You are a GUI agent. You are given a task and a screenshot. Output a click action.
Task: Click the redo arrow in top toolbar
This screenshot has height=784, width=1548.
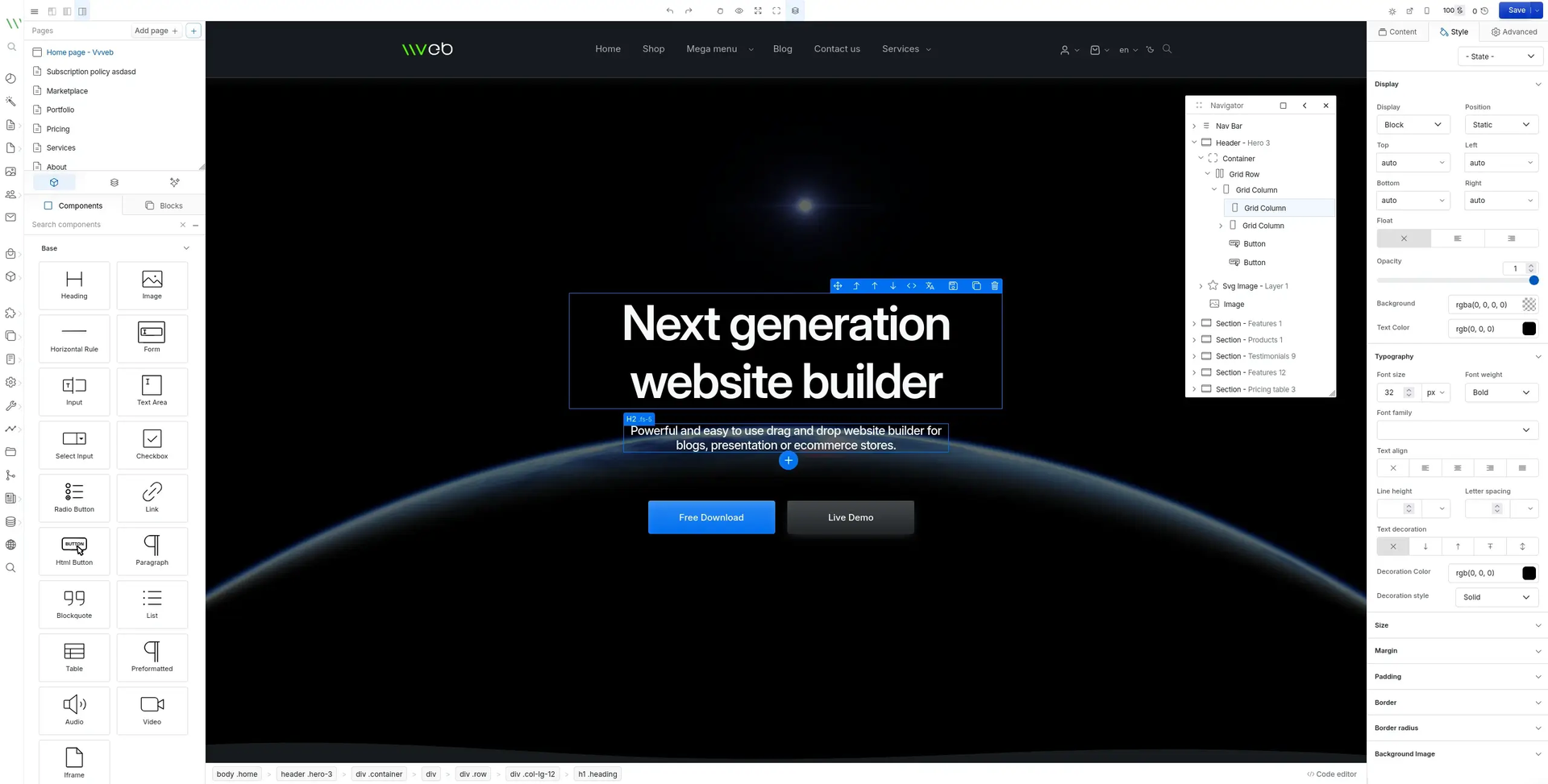pos(689,10)
